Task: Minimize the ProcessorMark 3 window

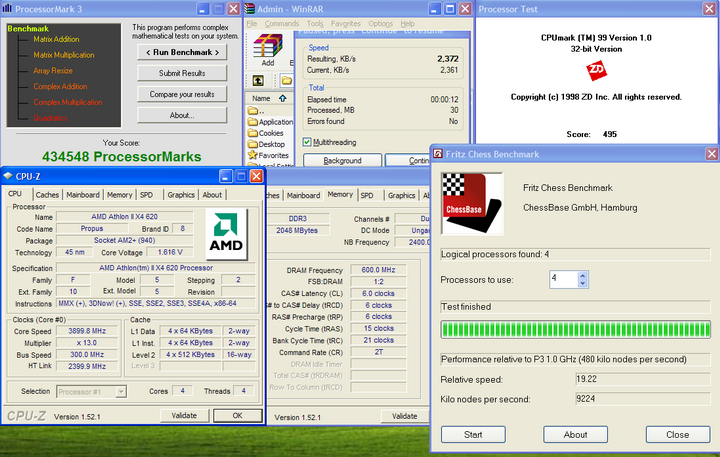Action: [x=202, y=9]
